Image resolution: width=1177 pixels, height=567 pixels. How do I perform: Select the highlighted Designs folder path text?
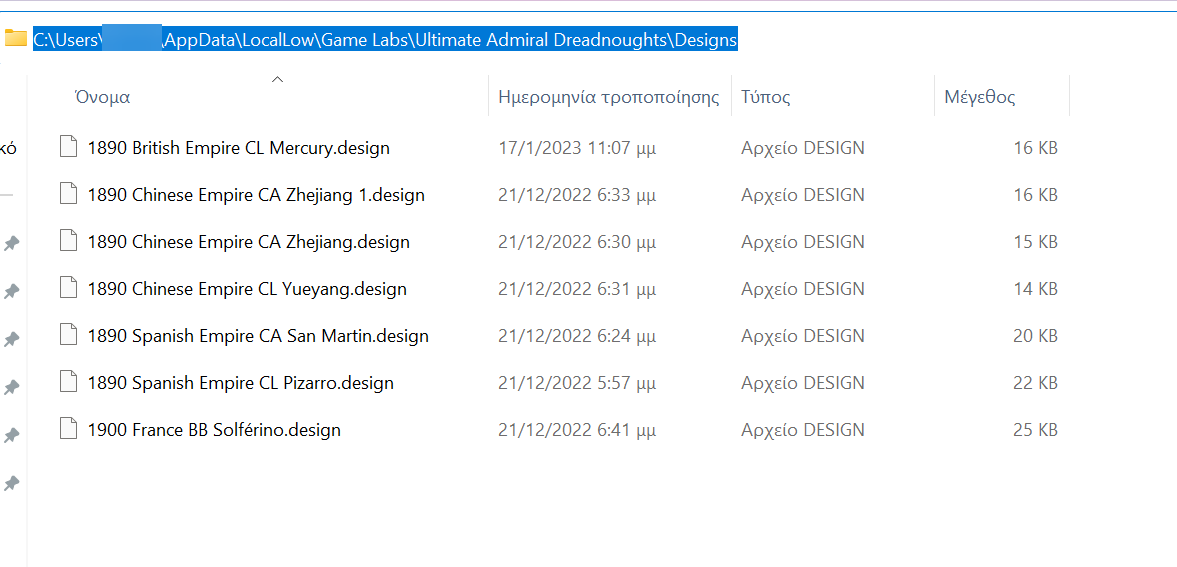point(385,38)
